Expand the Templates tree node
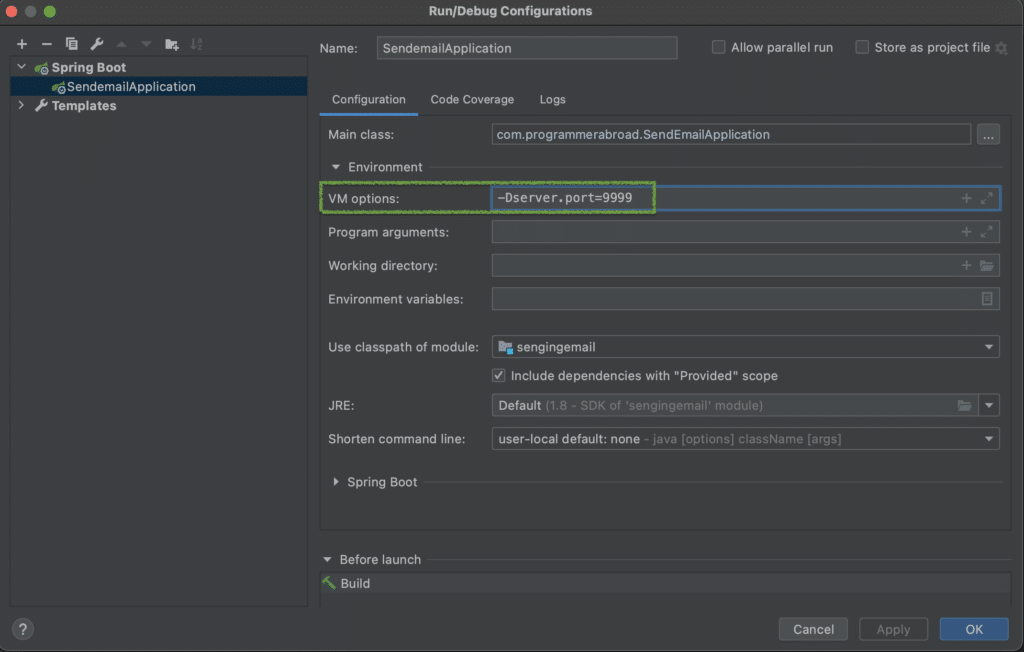This screenshot has width=1024, height=652. 21,105
